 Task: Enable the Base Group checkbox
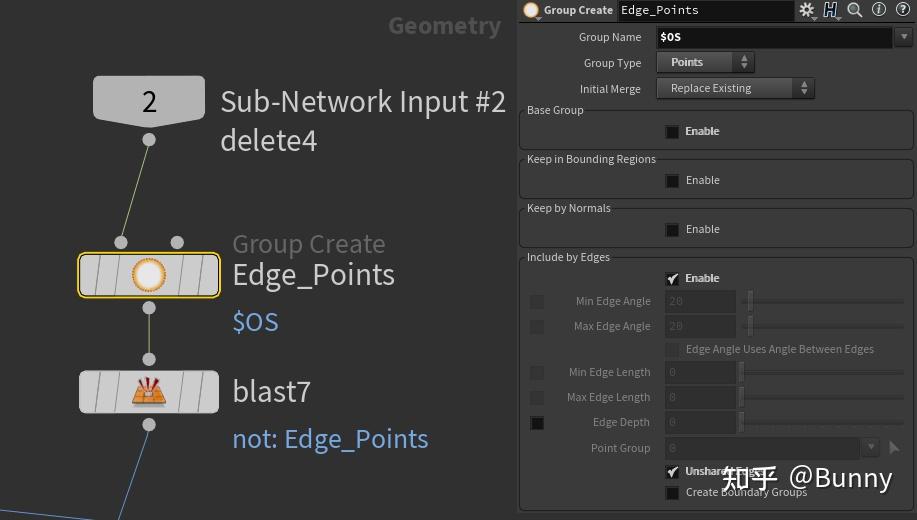(x=672, y=131)
